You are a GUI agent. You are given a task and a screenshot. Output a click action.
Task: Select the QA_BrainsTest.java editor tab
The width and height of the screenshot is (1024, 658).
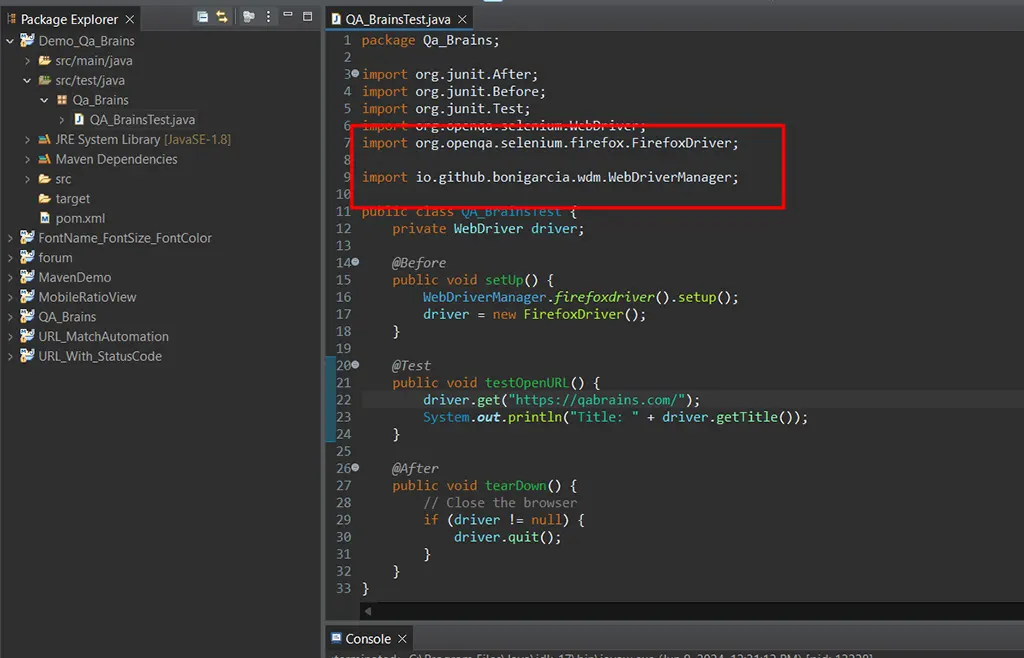point(397,19)
